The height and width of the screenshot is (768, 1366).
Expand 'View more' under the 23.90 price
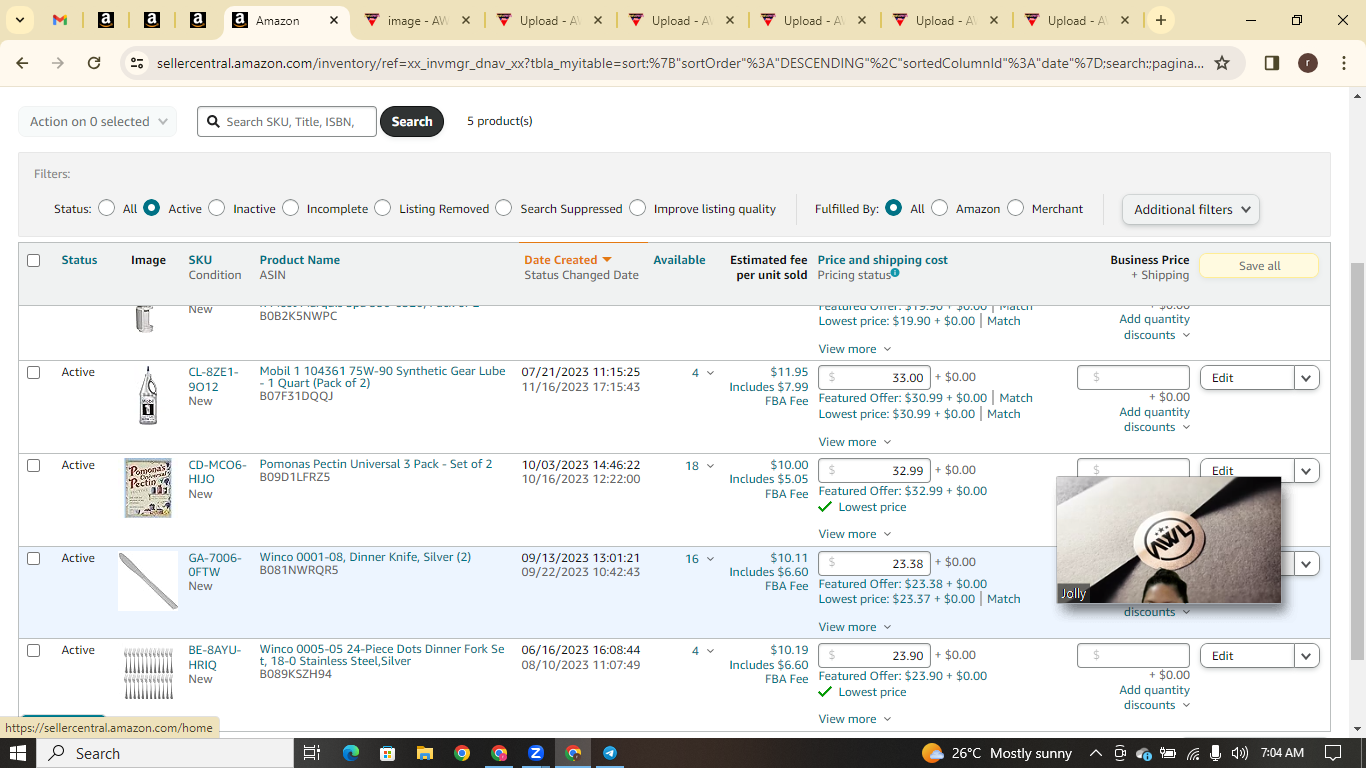pos(854,719)
